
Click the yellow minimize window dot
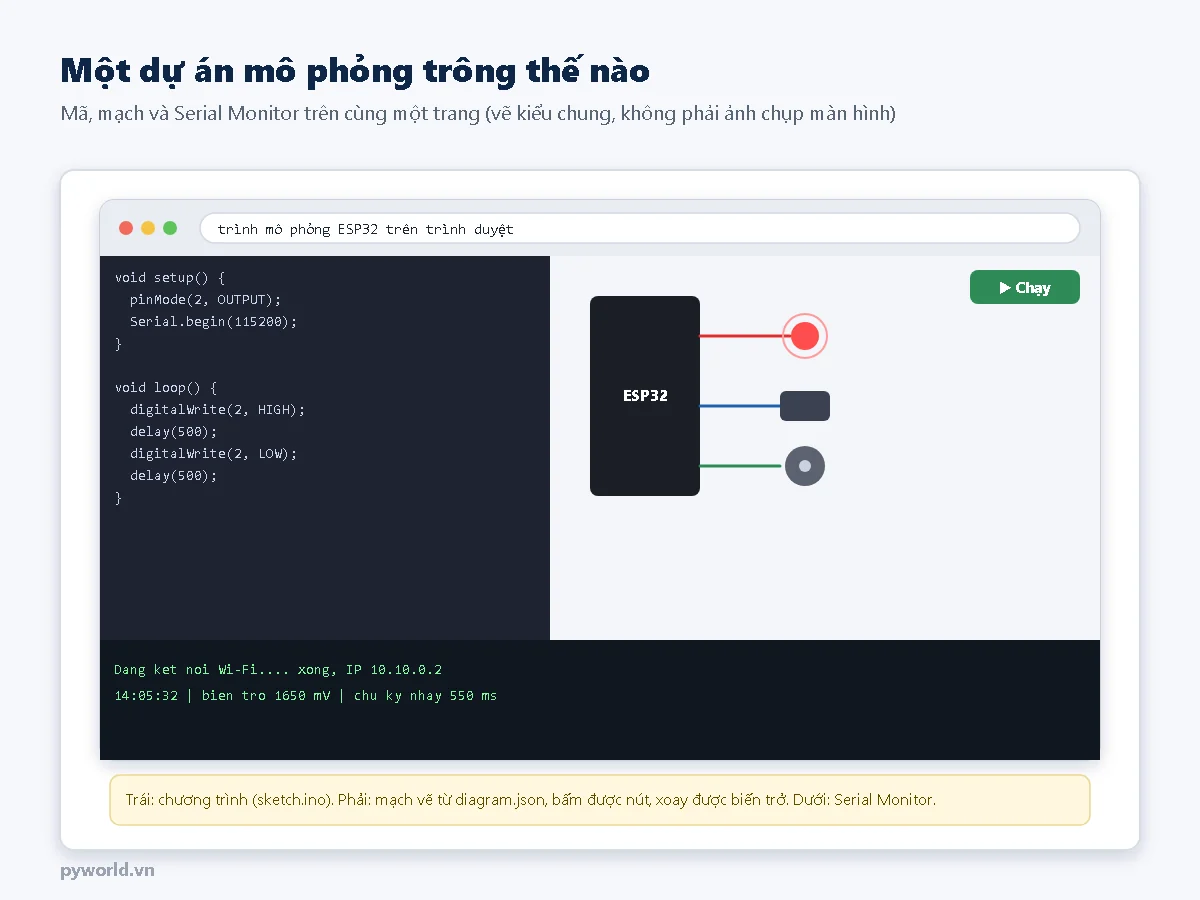(148, 228)
